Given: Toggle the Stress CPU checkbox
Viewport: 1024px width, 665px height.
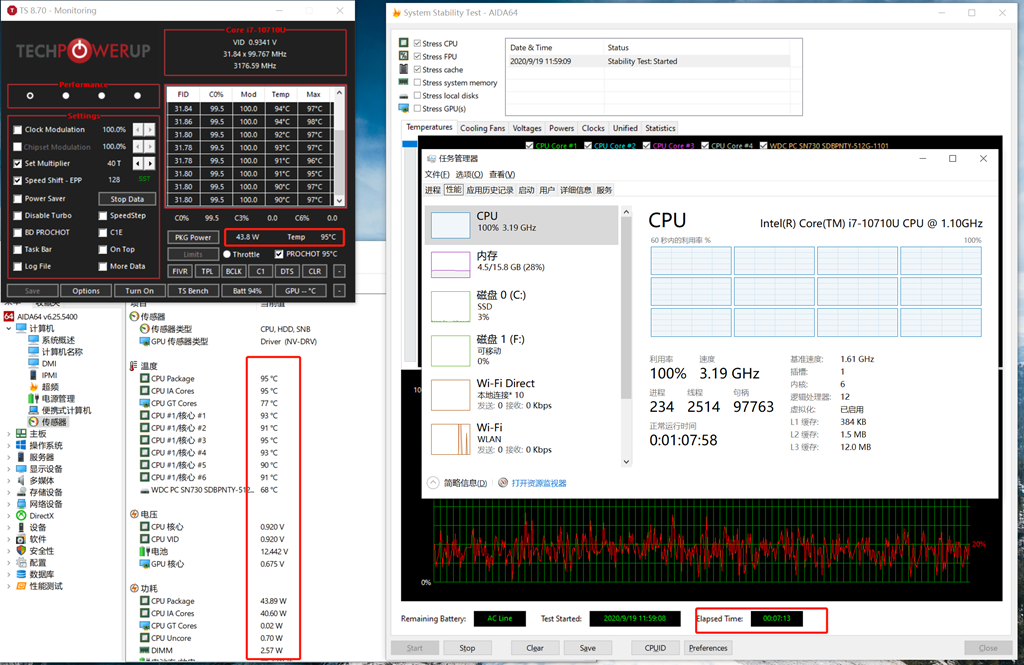Looking at the screenshot, I should tap(417, 43).
